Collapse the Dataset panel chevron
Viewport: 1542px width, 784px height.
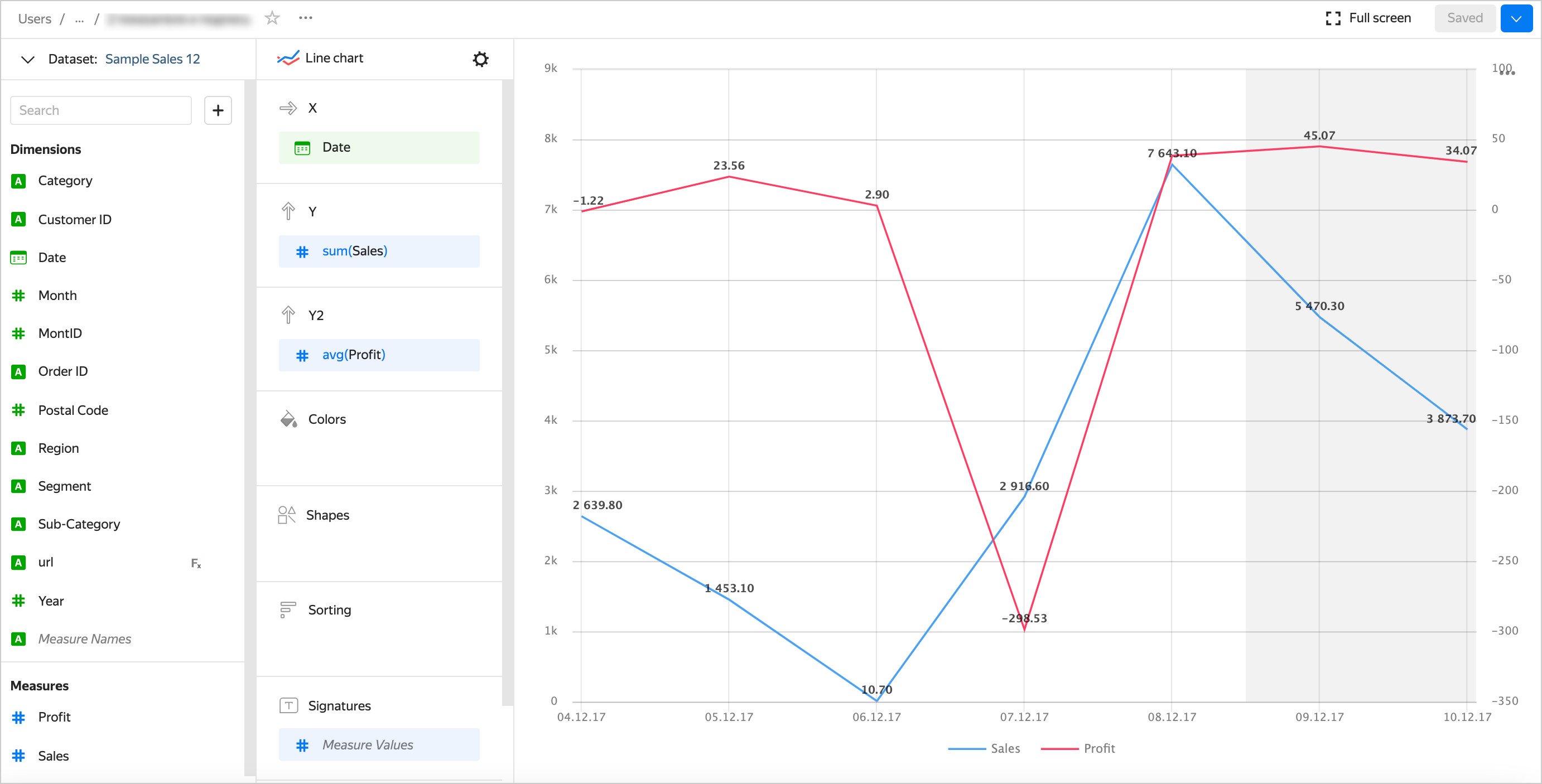pos(27,59)
